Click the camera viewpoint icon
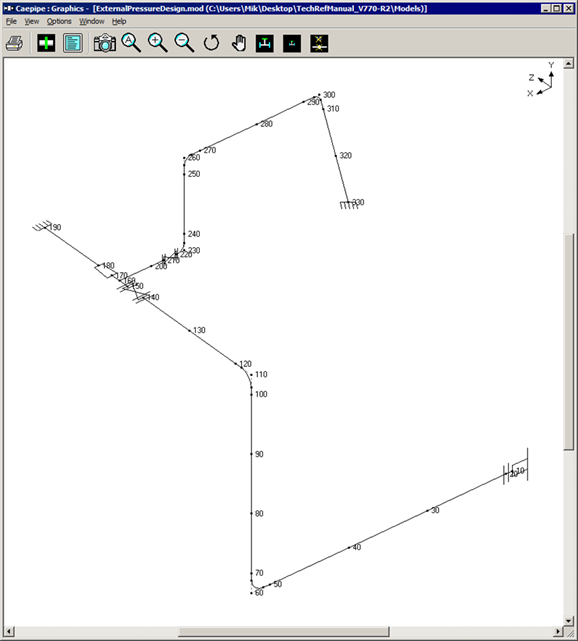This screenshot has width=578, height=641. (x=104, y=43)
